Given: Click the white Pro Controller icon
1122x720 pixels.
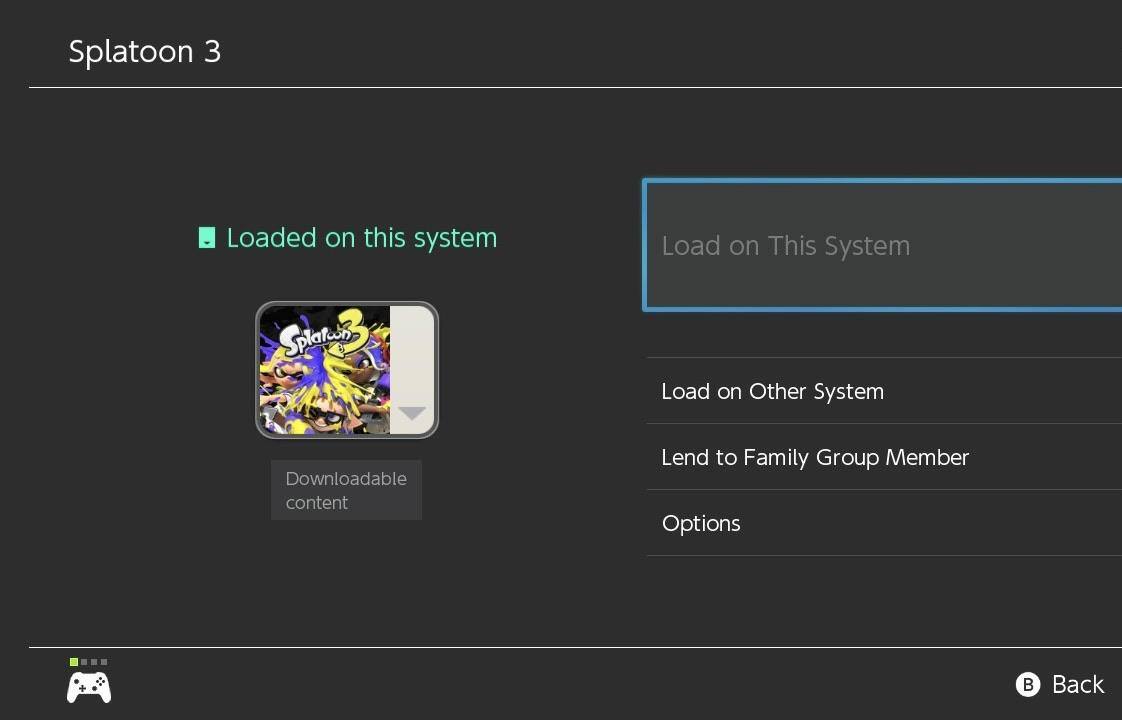Looking at the screenshot, I should click(89, 687).
